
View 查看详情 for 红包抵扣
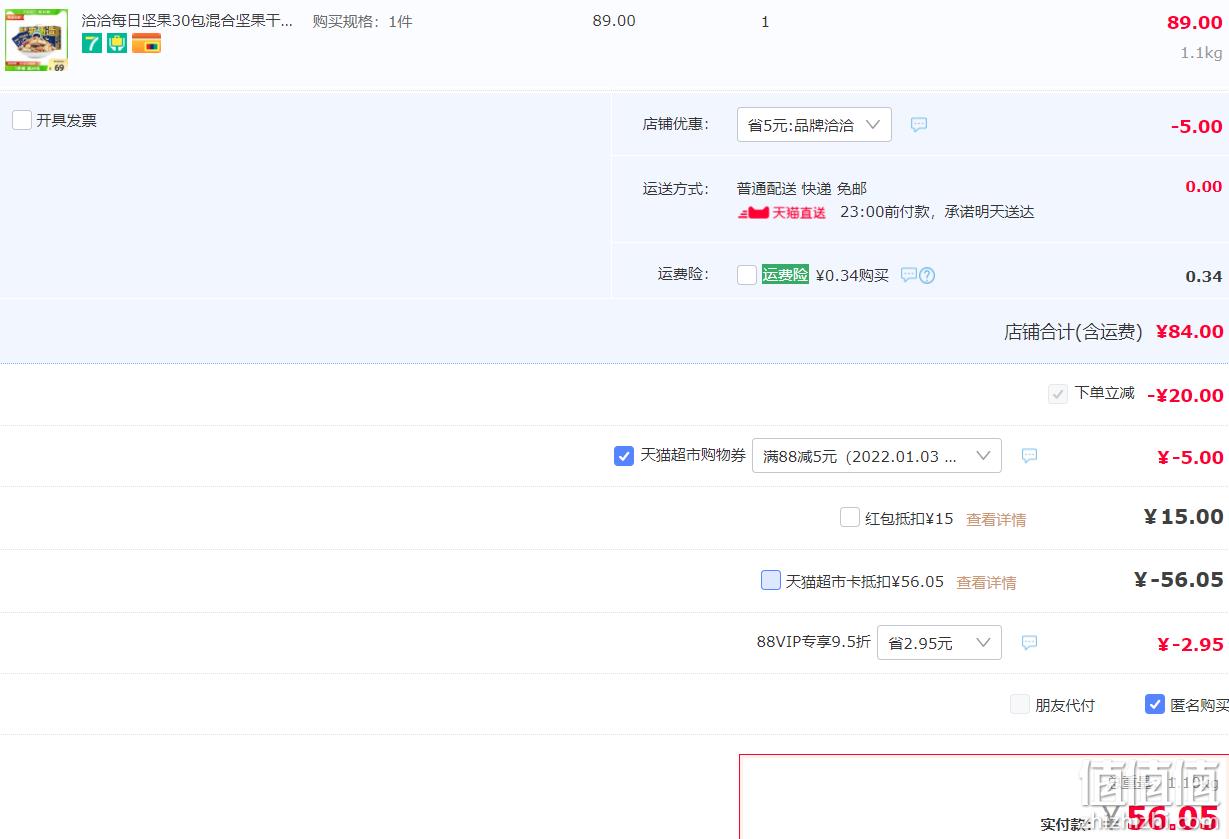[x=996, y=519]
